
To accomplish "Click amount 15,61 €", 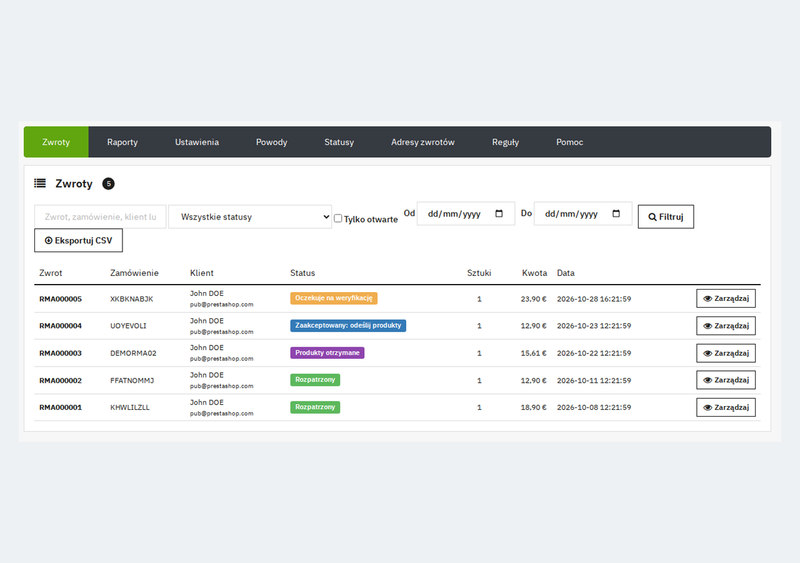I will [x=534, y=353].
